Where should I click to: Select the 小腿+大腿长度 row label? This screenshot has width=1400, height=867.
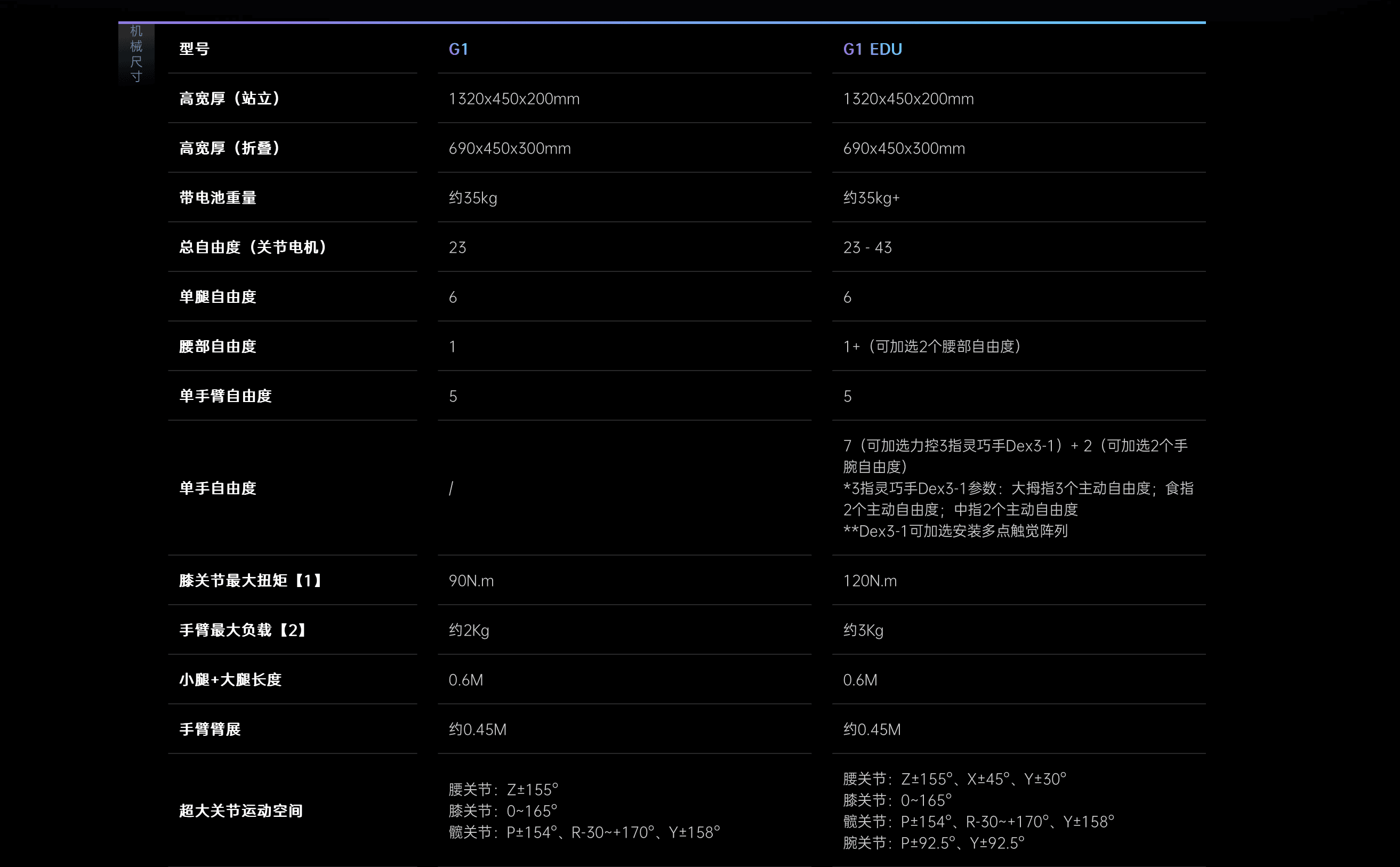coord(230,679)
